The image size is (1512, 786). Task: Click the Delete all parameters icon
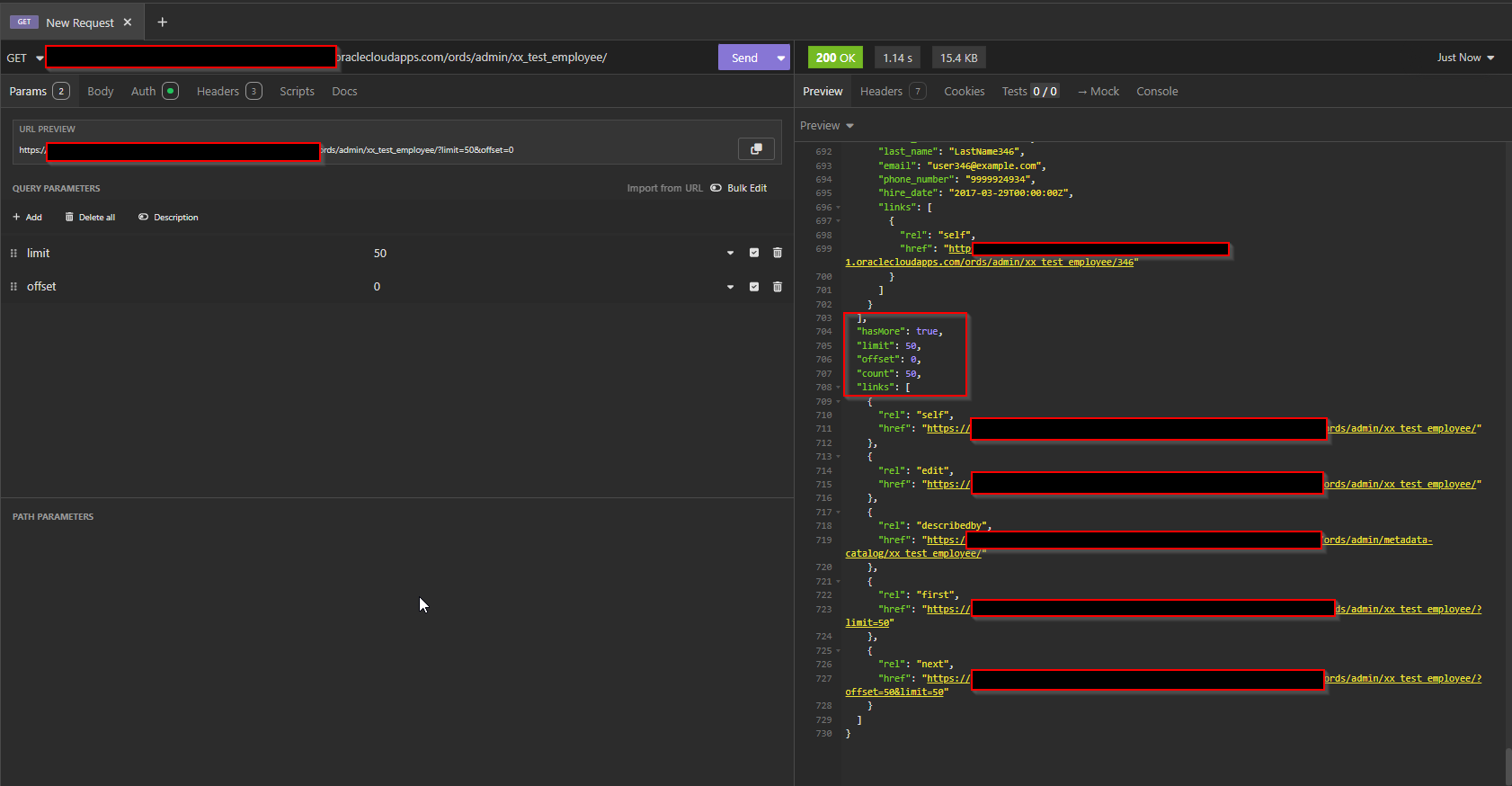[x=70, y=218]
